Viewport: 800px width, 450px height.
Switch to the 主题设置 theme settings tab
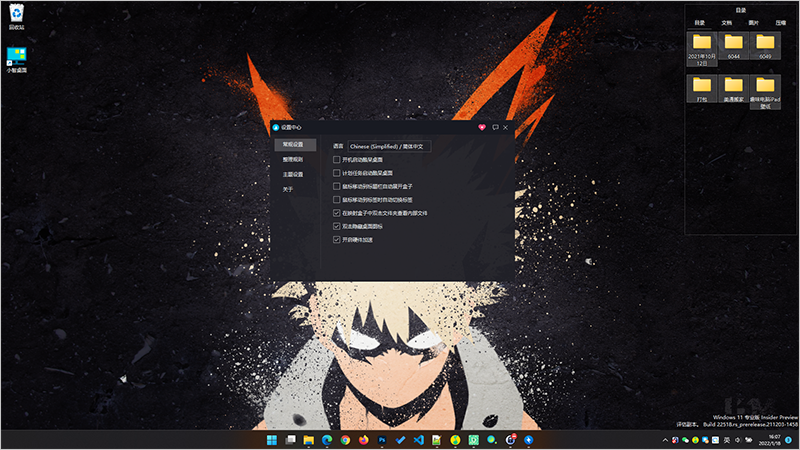(292, 174)
